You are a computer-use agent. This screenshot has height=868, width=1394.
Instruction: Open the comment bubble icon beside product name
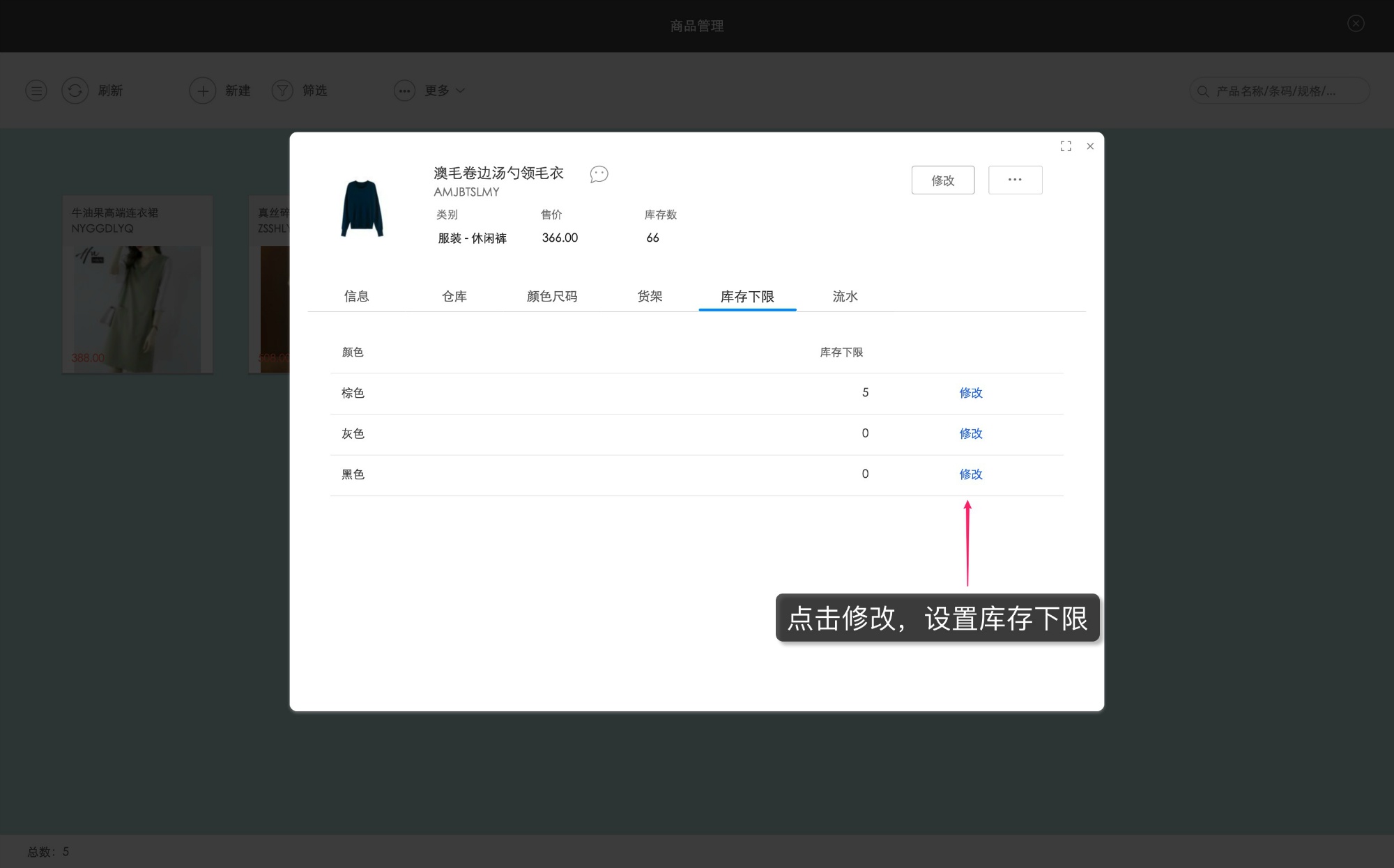coord(599,174)
